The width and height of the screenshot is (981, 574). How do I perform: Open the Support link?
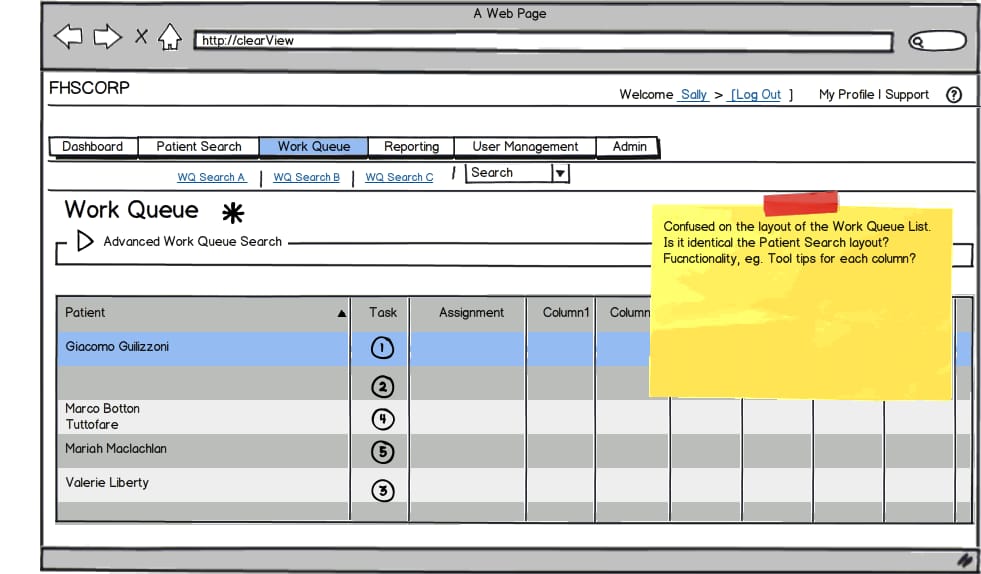point(907,95)
